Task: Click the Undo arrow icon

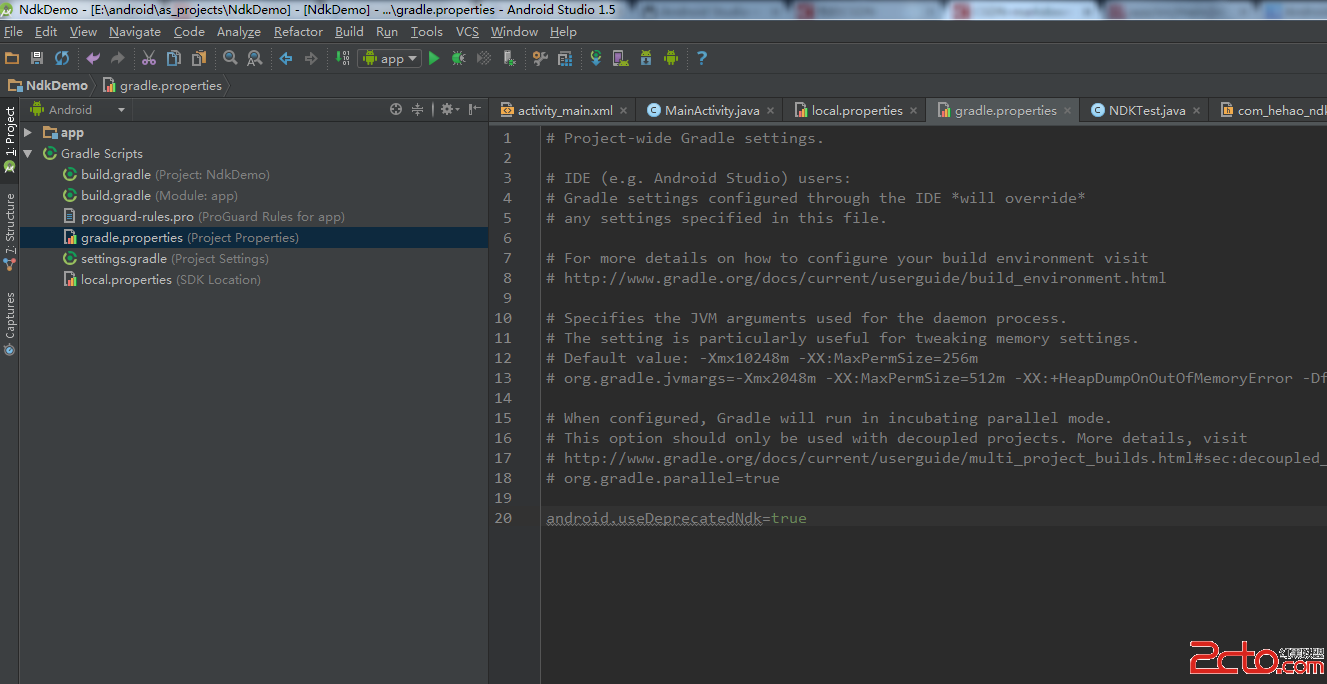Action: [x=93, y=59]
